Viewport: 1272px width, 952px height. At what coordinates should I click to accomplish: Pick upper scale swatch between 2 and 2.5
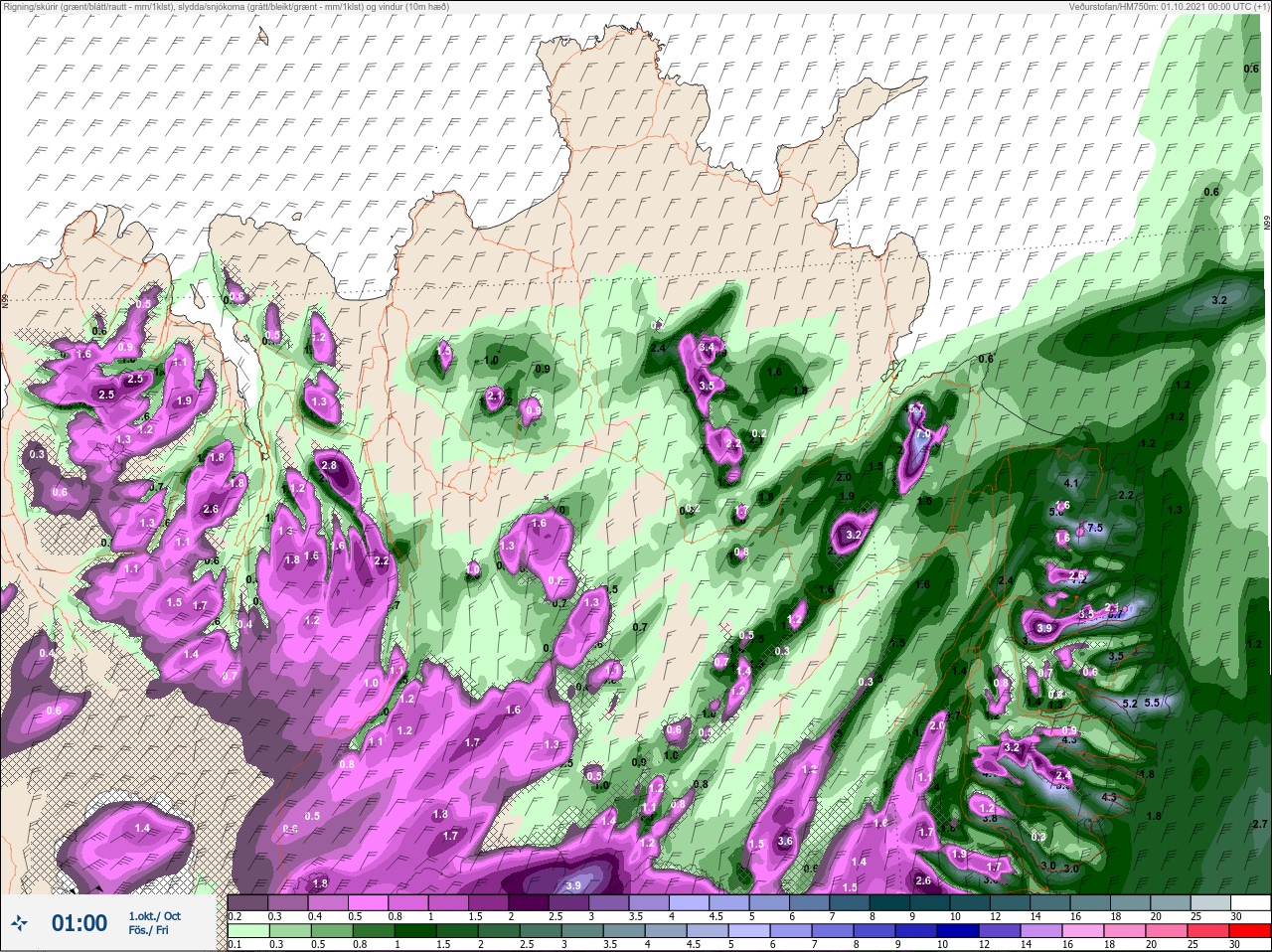pos(529,903)
